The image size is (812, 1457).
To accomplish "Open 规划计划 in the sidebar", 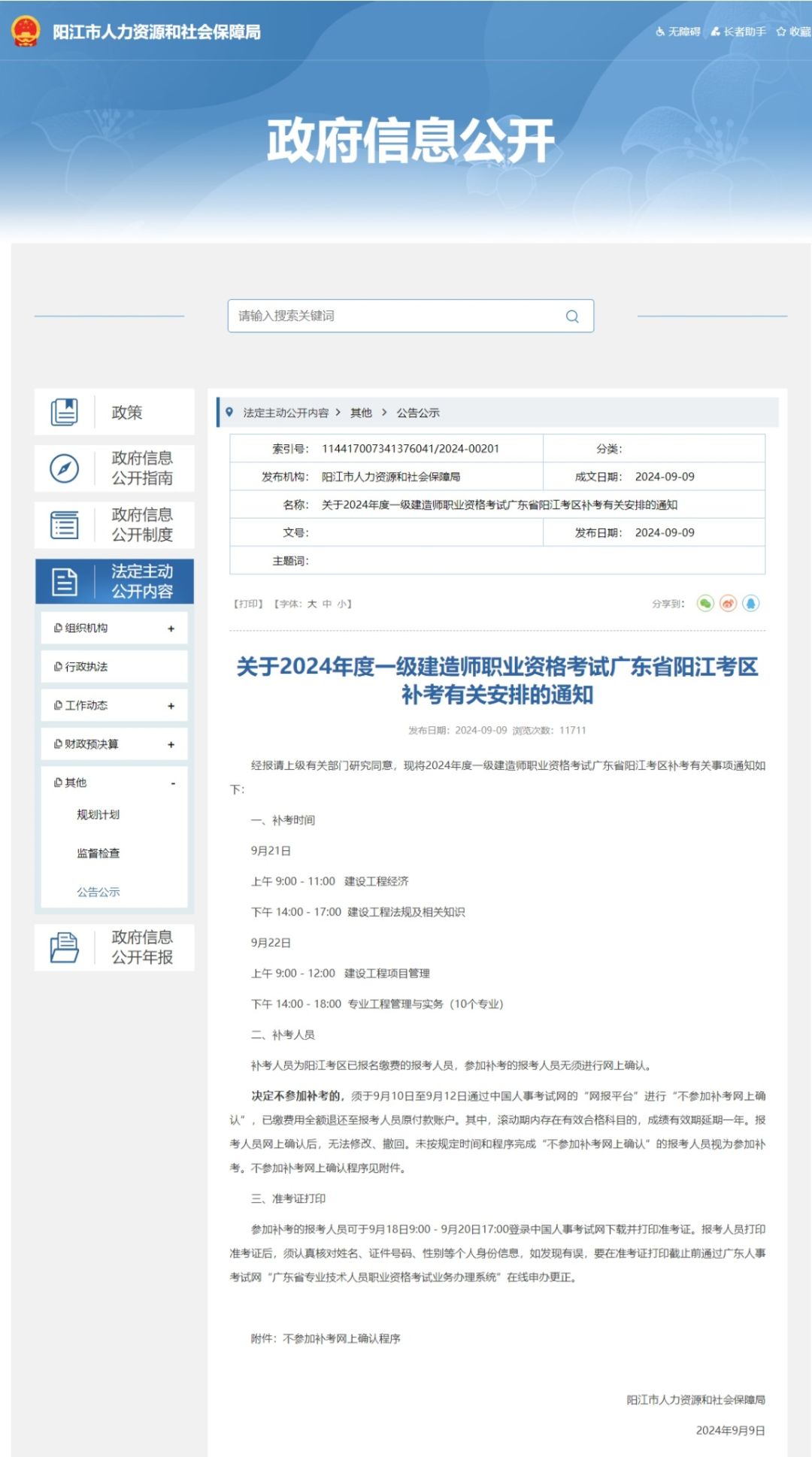I will [x=98, y=815].
